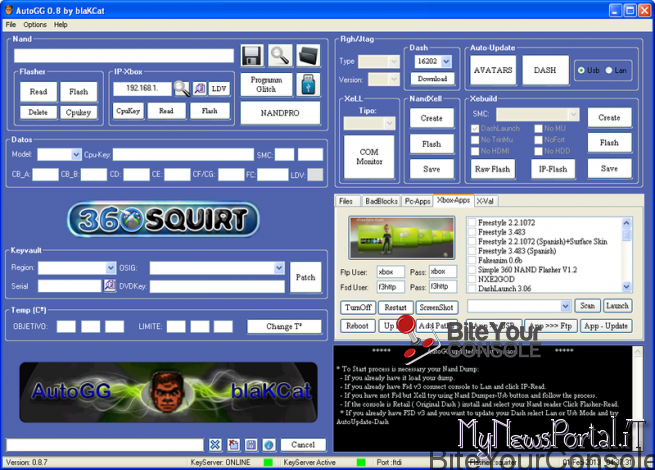Click the blue info circle icon at bottom
The image size is (655, 470).
[269, 445]
